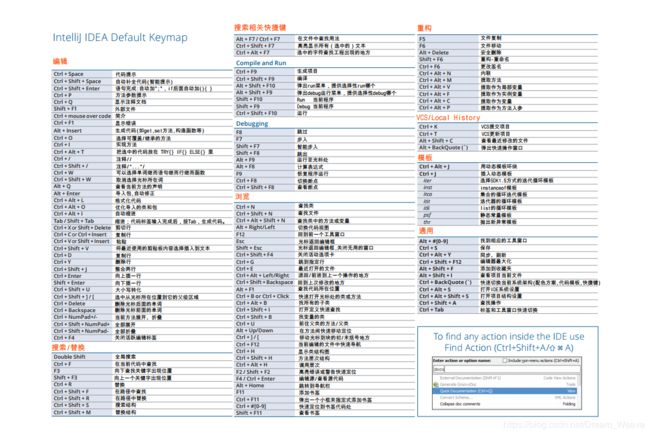
Task: Click the 'Ctrl + B or Ctrl + Click' cell
Action: [262, 296]
